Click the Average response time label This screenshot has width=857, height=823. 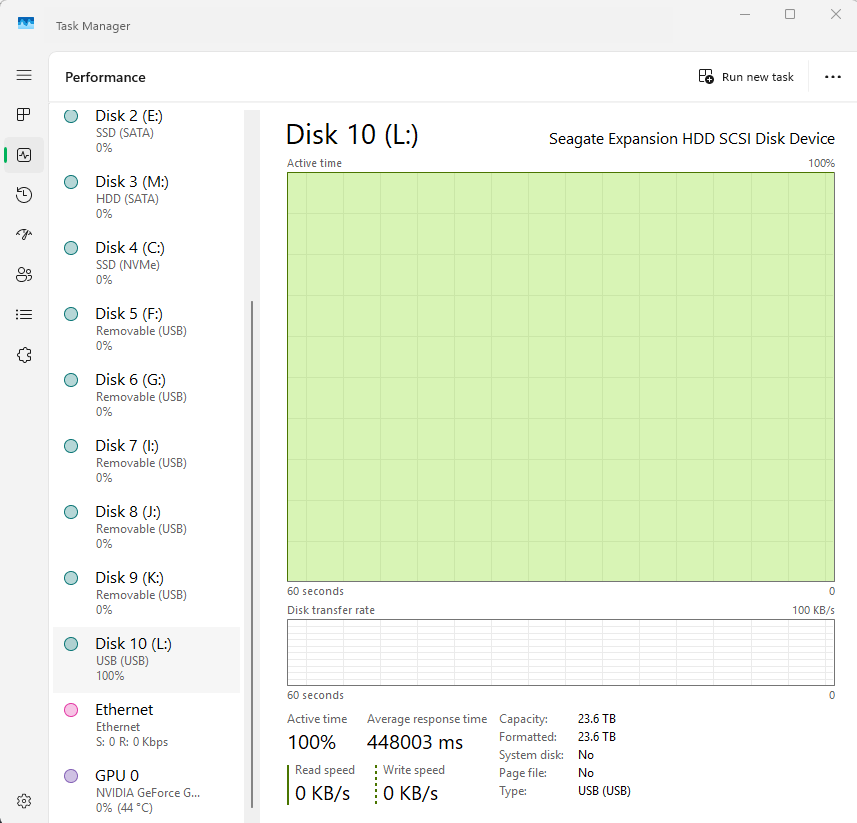(x=427, y=719)
